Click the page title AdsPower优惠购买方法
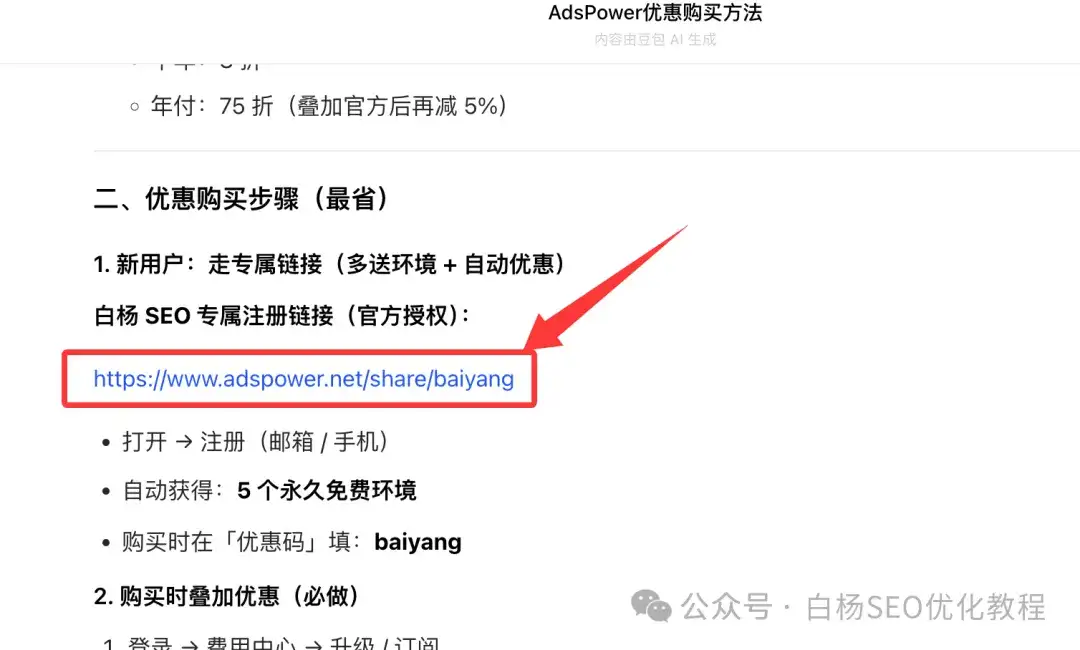The width and height of the screenshot is (1080, 650). point(655,12)
